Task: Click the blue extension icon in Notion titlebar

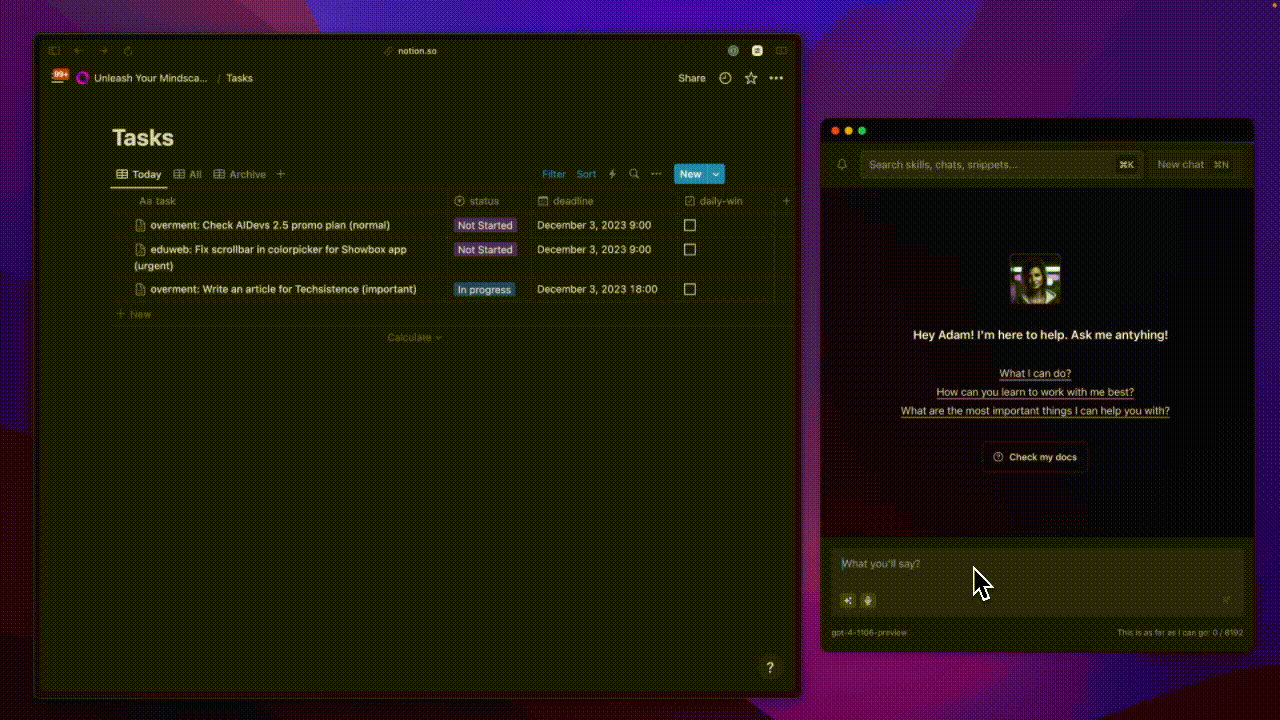Action: pyautogui.click(x=733, y=50)
